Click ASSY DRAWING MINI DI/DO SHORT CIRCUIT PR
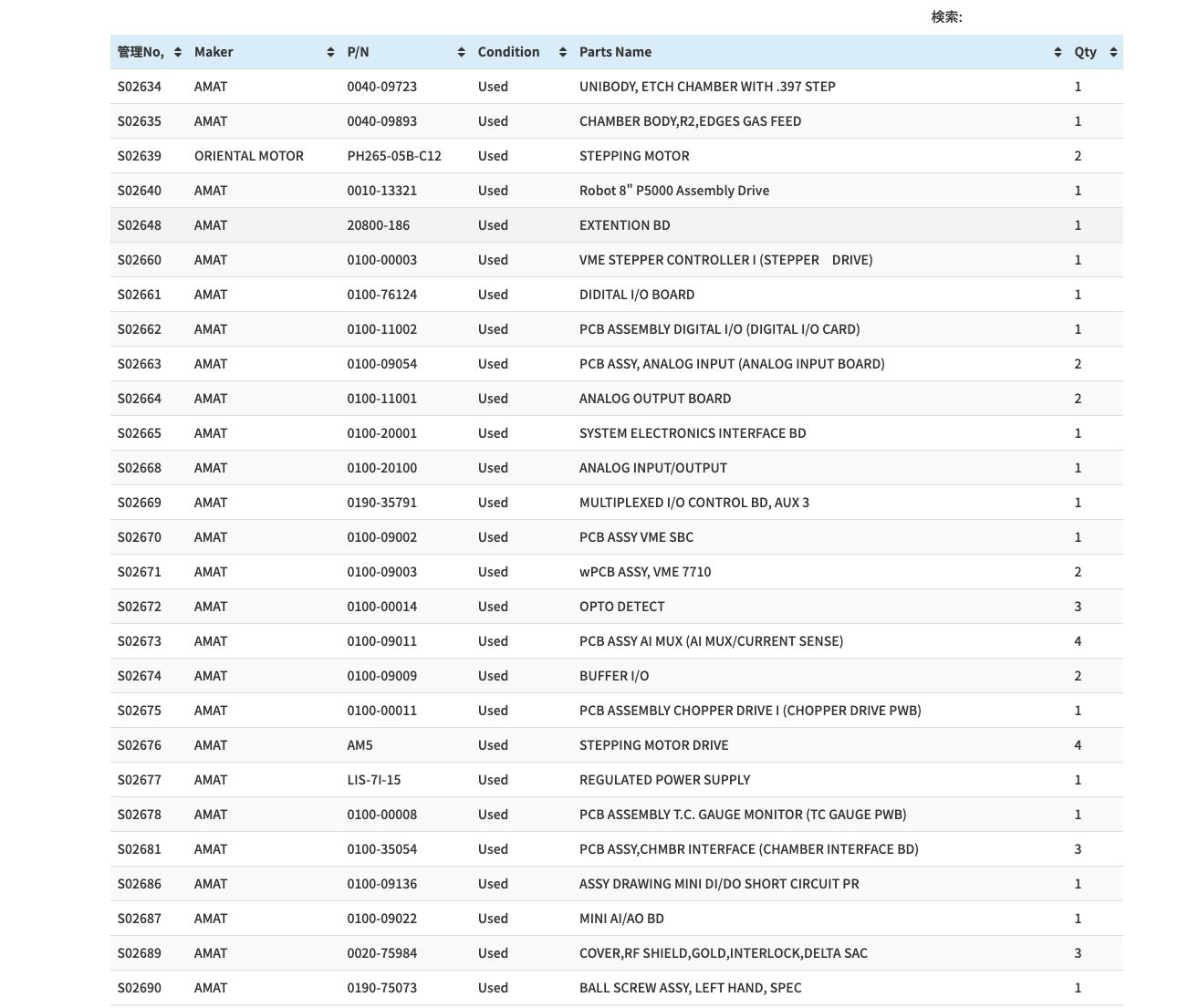This screenshot has width=1178, height=1008. (x=719, y=884)
